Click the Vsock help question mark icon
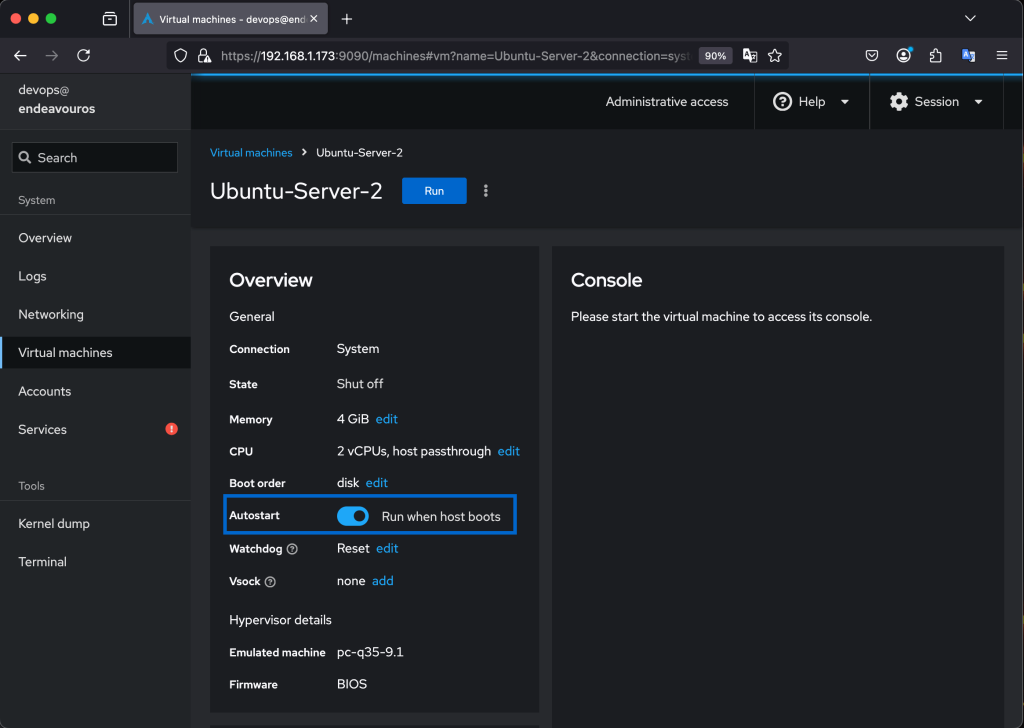This screenshot has height=728, width=1024. (x=270, y=581)
